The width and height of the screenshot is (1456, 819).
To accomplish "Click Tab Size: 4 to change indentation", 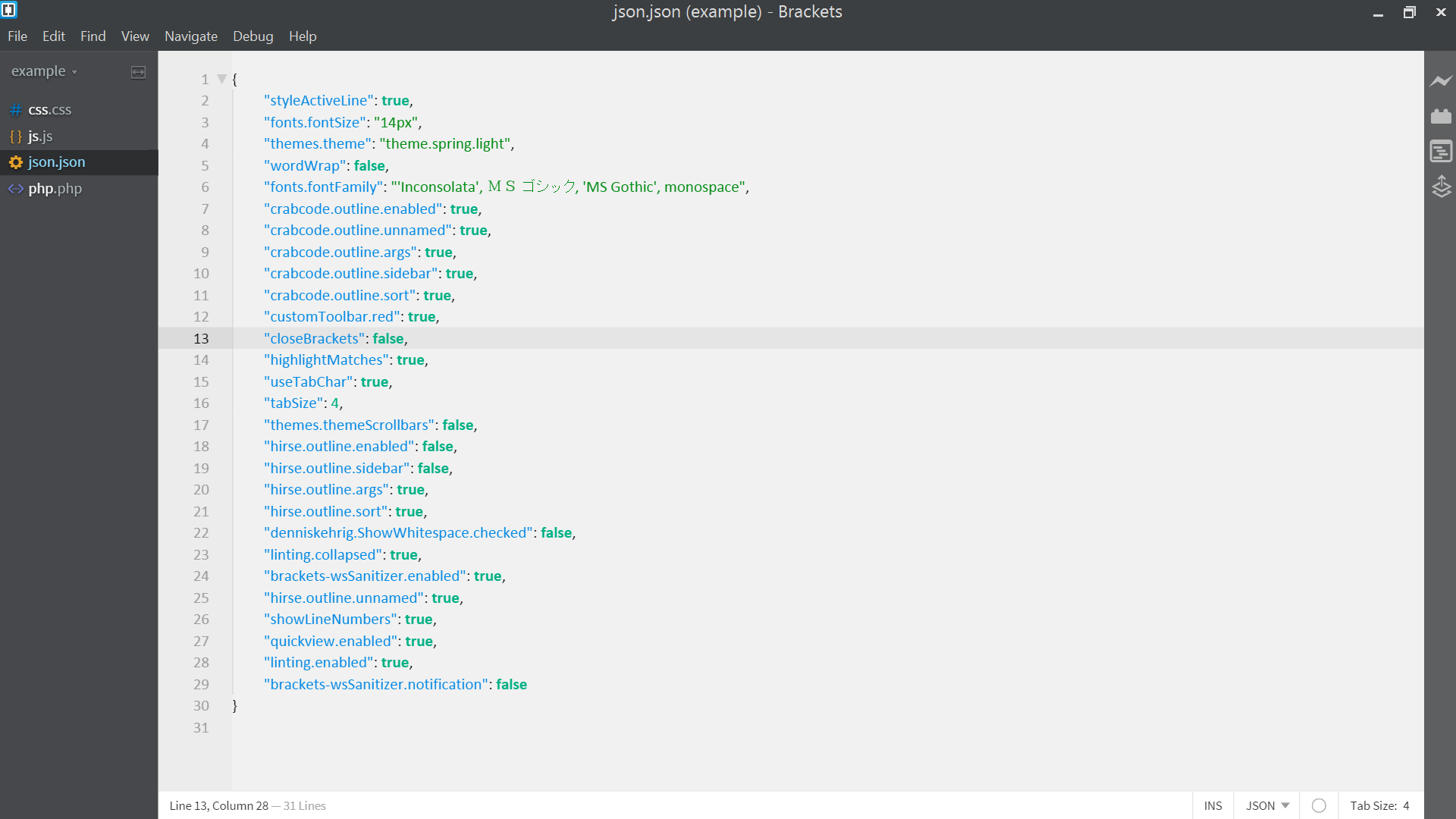I will tap(1378, 805).
